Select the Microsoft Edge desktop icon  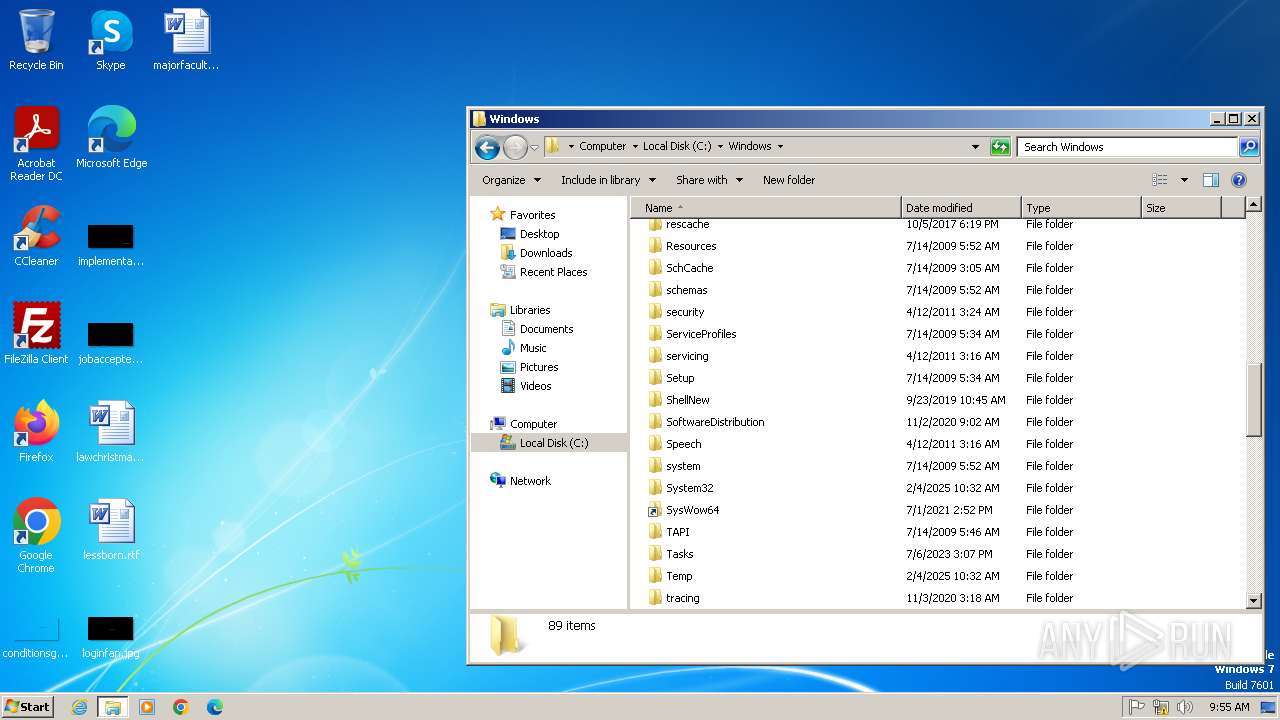[x=111, y=137]
